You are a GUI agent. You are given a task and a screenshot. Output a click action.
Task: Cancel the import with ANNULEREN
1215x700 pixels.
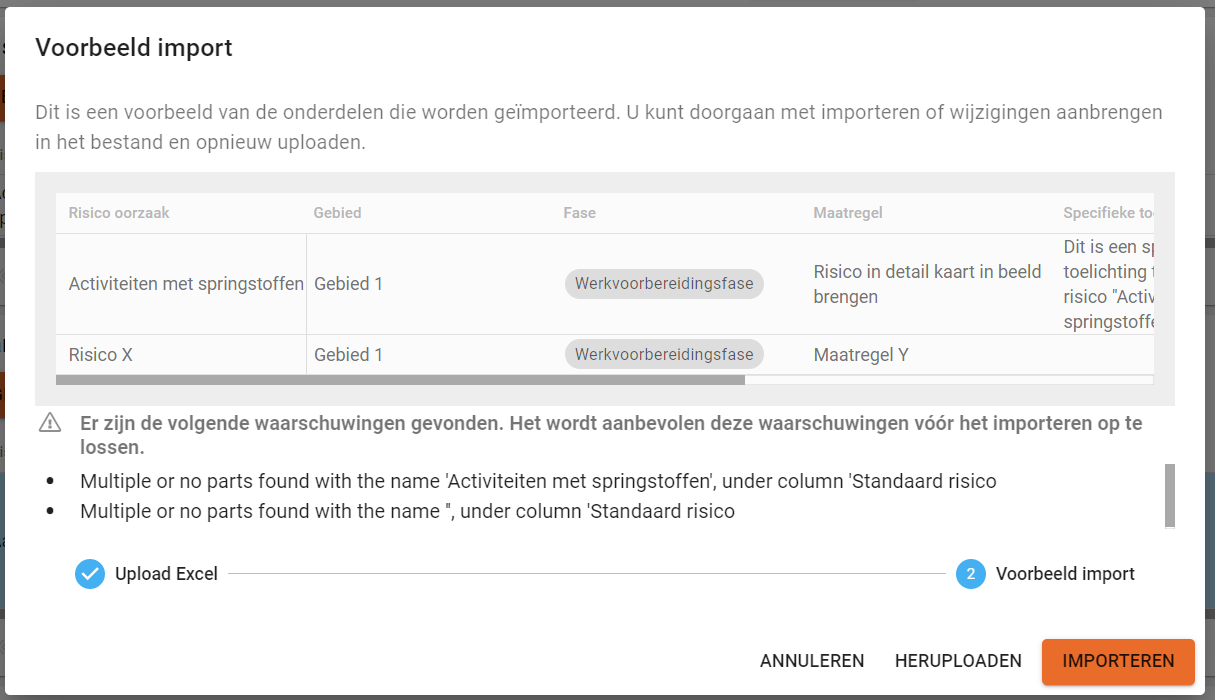(x=812, y=661)
